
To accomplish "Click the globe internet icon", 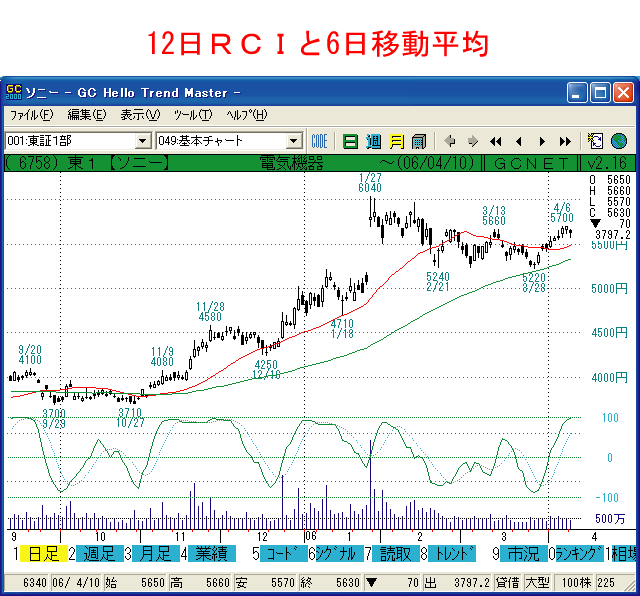I will point(619,141).
